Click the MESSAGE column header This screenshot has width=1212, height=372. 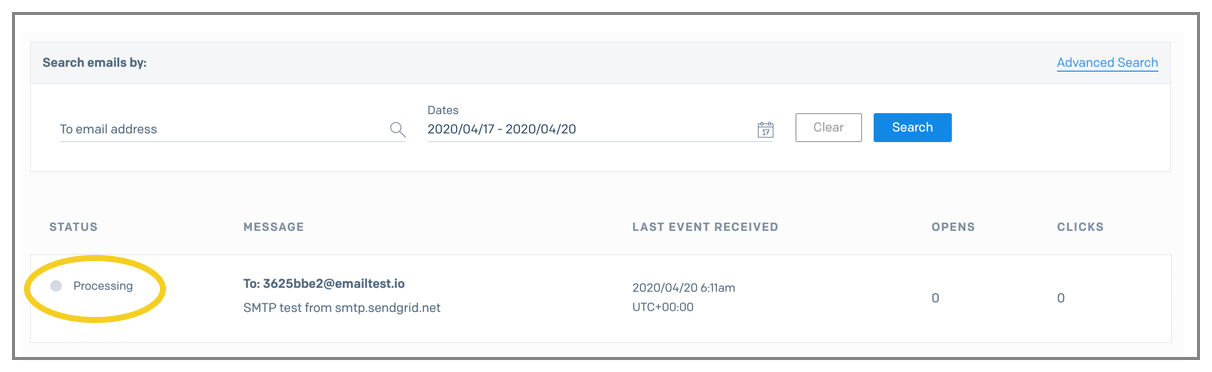[x=274, y=227]
